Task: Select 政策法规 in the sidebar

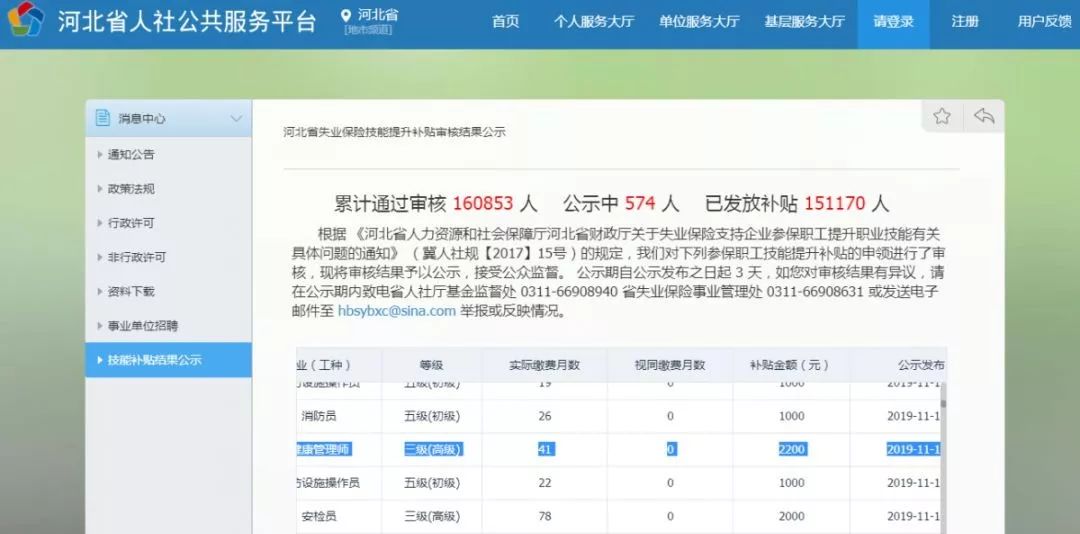Action: 131,189
